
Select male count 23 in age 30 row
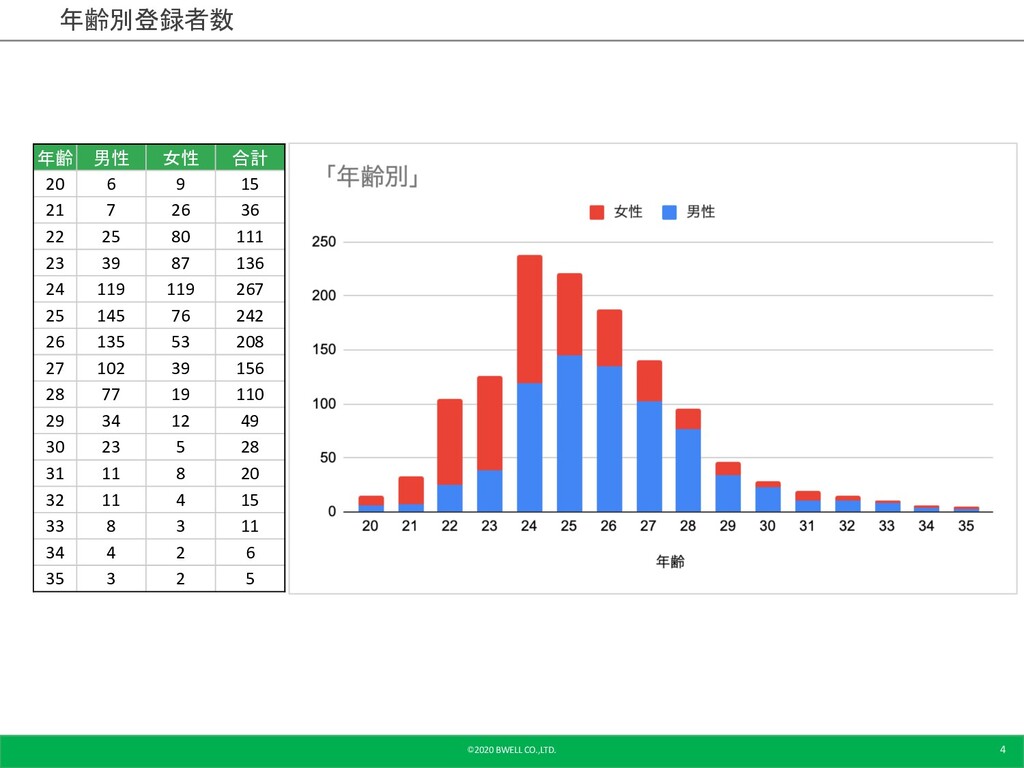pos(111,447)
